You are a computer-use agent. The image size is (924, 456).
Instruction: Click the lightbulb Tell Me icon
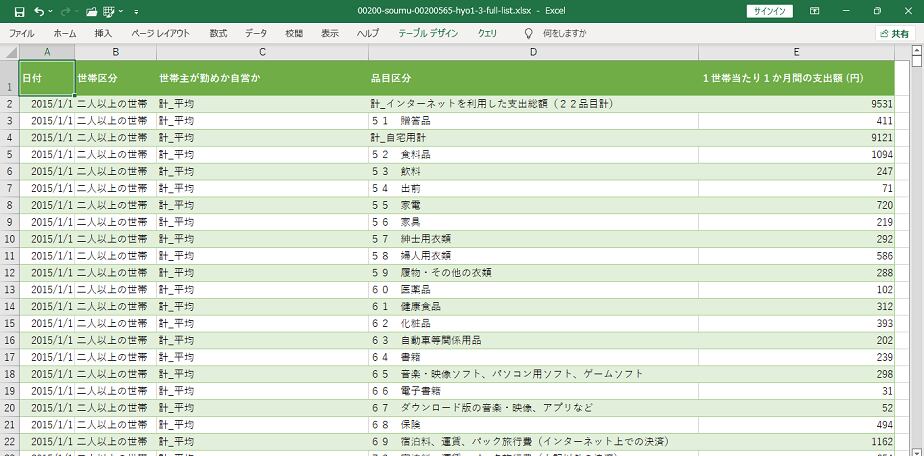coord(529,34)
